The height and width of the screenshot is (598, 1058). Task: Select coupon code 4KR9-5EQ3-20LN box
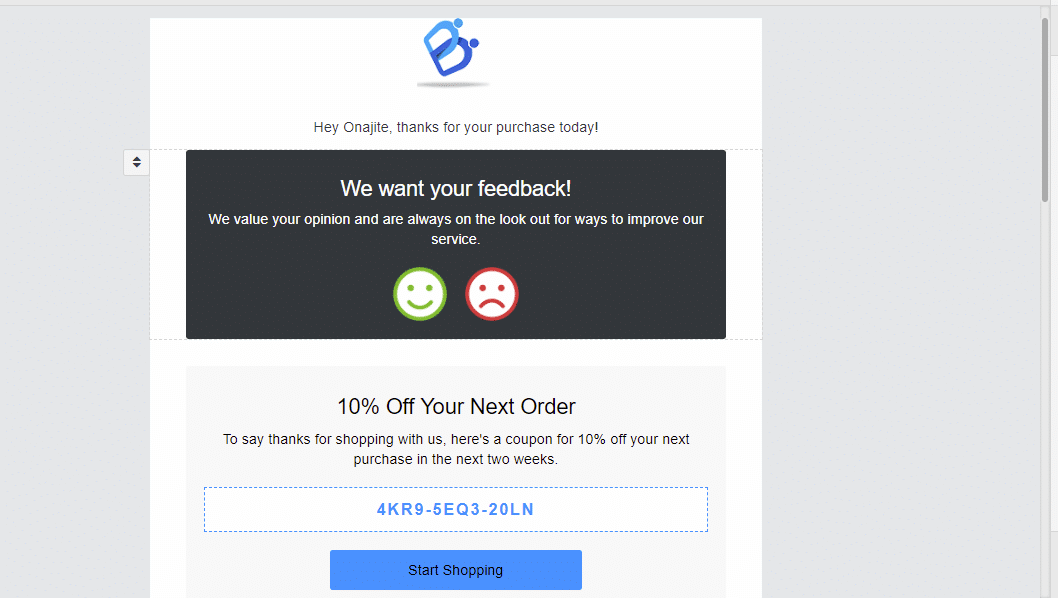point(455,510)
